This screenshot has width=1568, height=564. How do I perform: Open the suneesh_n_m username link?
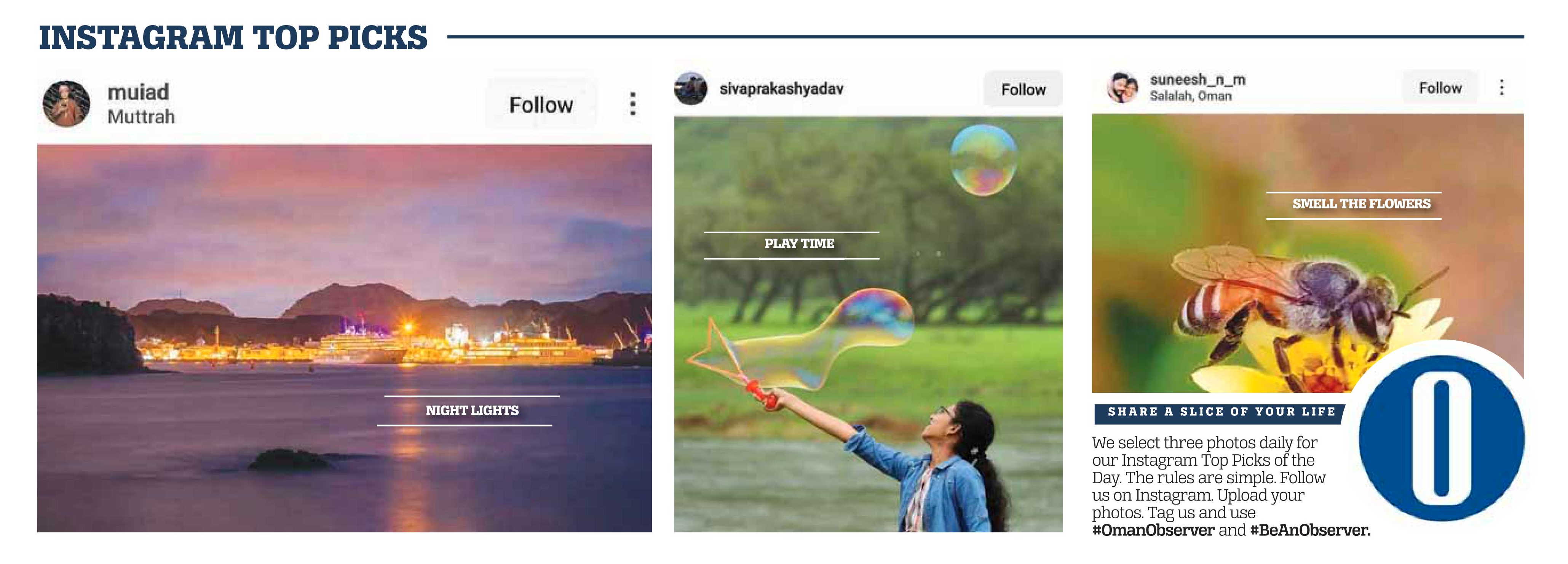(x=1197, y=79)
